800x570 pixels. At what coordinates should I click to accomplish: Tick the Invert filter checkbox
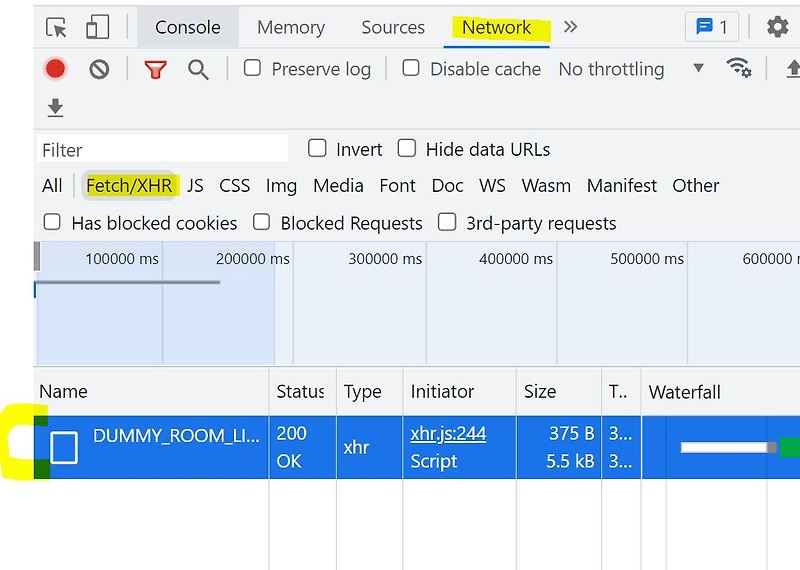point(317,148)
